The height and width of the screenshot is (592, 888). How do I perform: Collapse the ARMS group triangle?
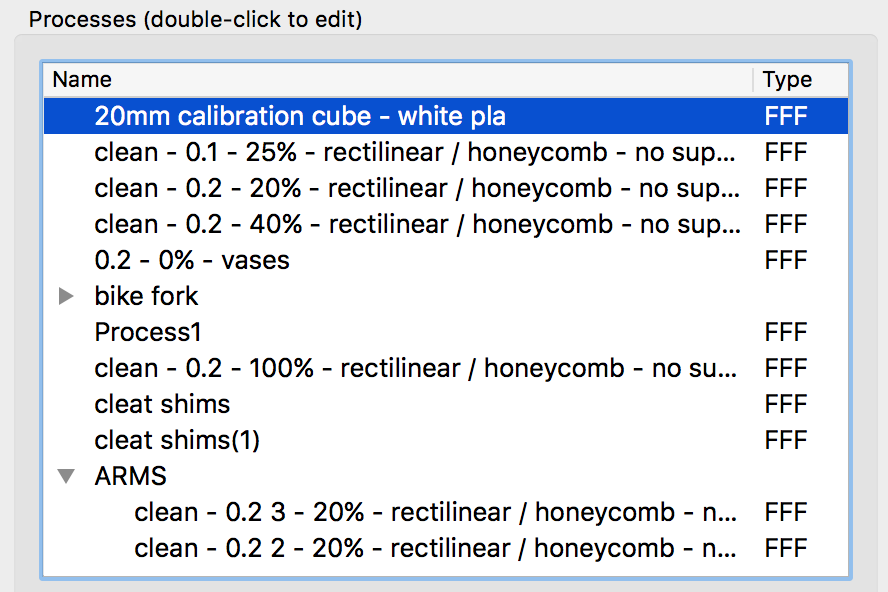click(66, 476)
